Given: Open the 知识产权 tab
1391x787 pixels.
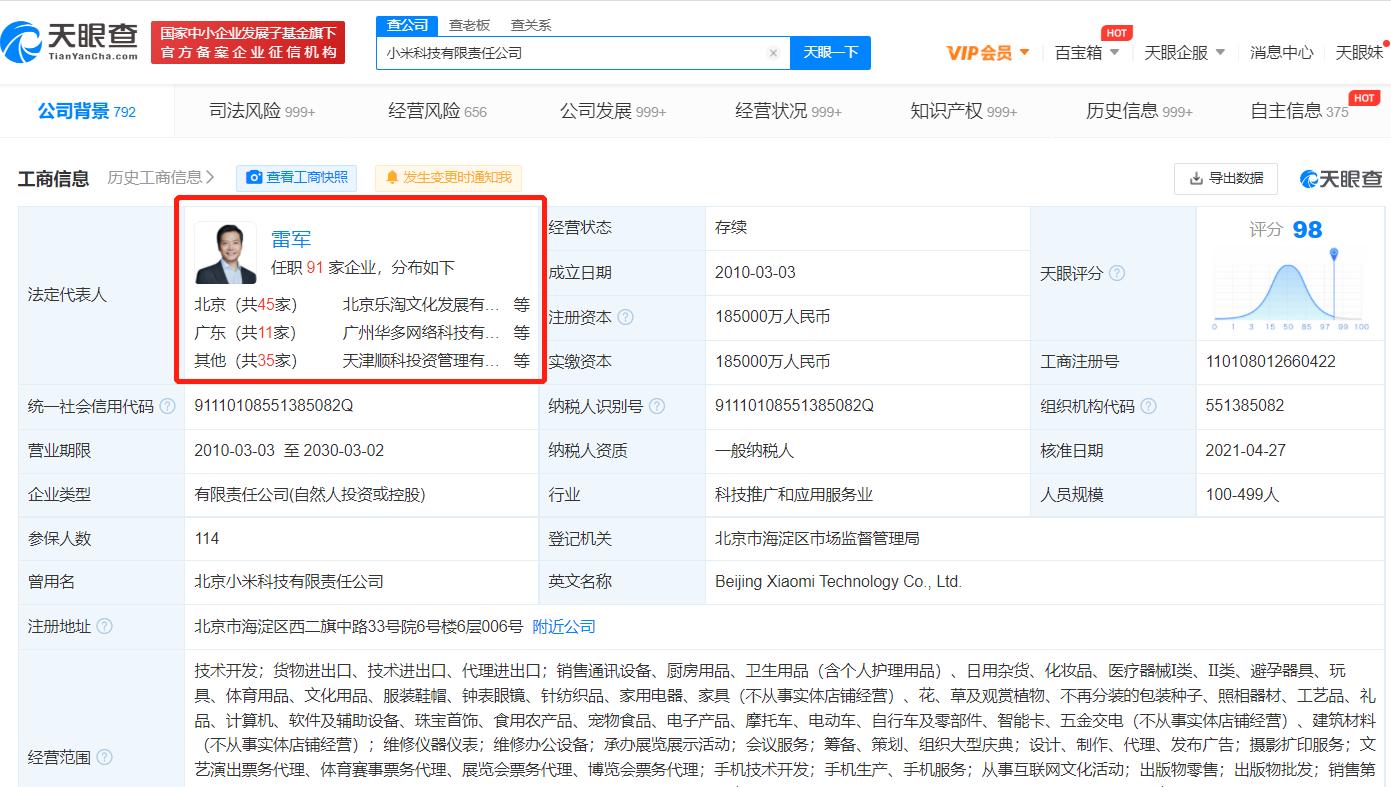Looking at the screenshot, I should [x=963, y=111].
